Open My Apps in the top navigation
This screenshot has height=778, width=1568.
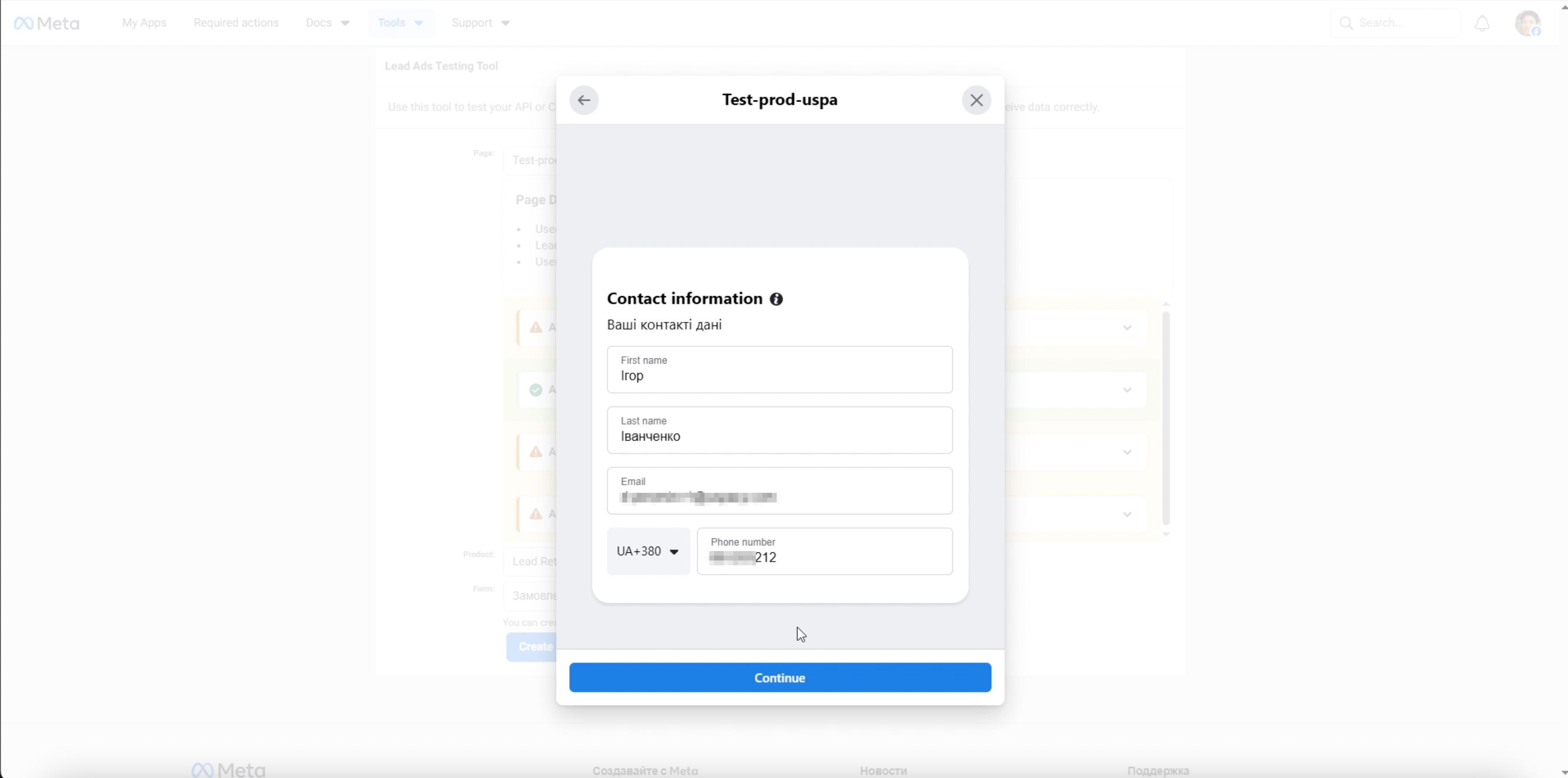pos(144,23)
